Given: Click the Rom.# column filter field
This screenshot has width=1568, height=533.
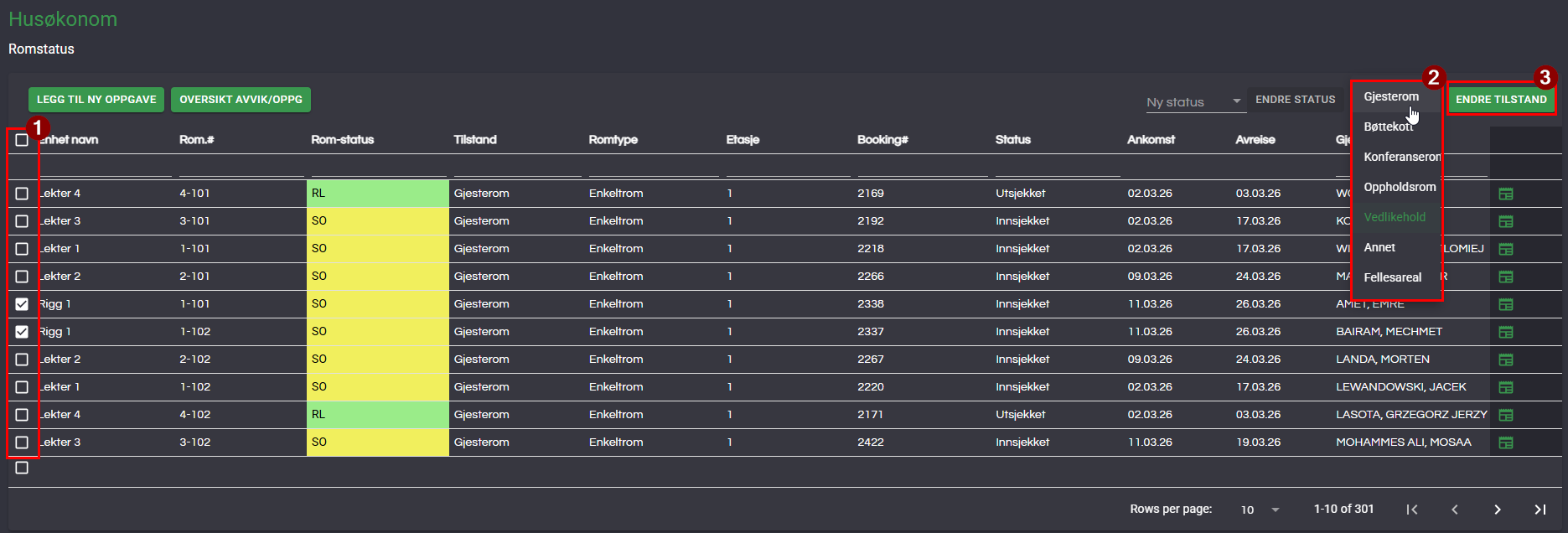Looking at the screenshot, I should [241, 168].
